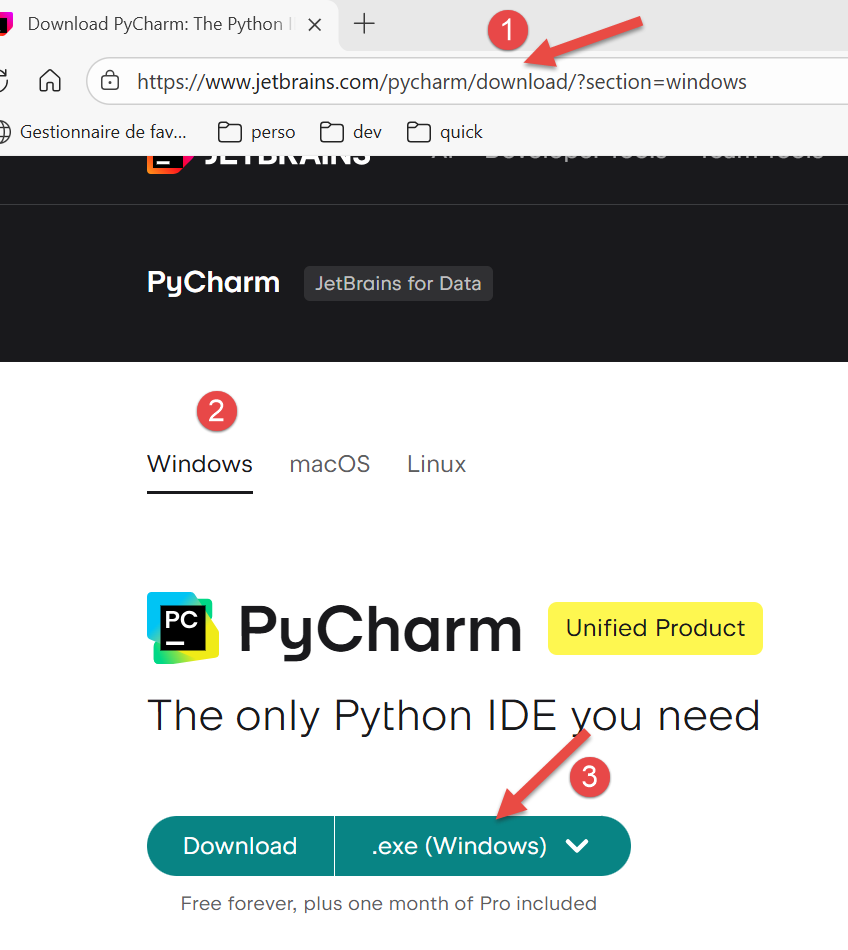Click the yellow Unified Product badge
The width and height of the screenshot is (848, 950).
tap(655, 628)
